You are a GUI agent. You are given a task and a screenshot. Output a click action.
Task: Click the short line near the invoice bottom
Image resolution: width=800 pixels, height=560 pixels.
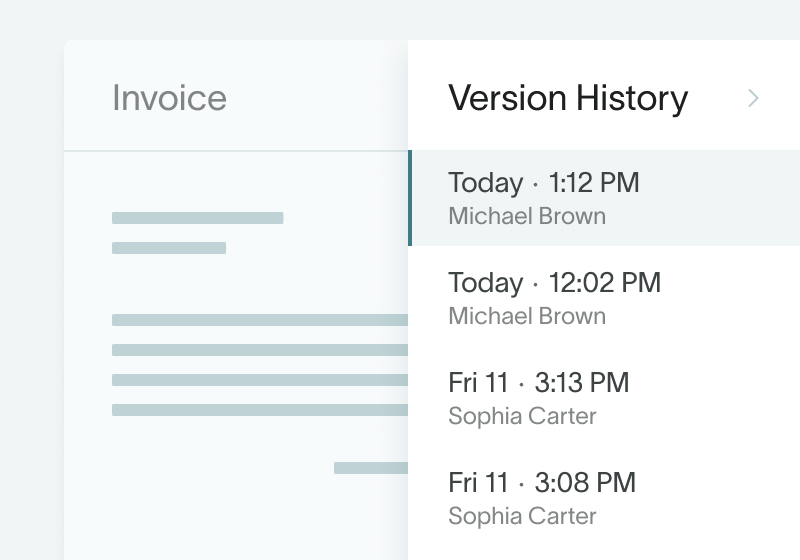(x=370, y=468)
